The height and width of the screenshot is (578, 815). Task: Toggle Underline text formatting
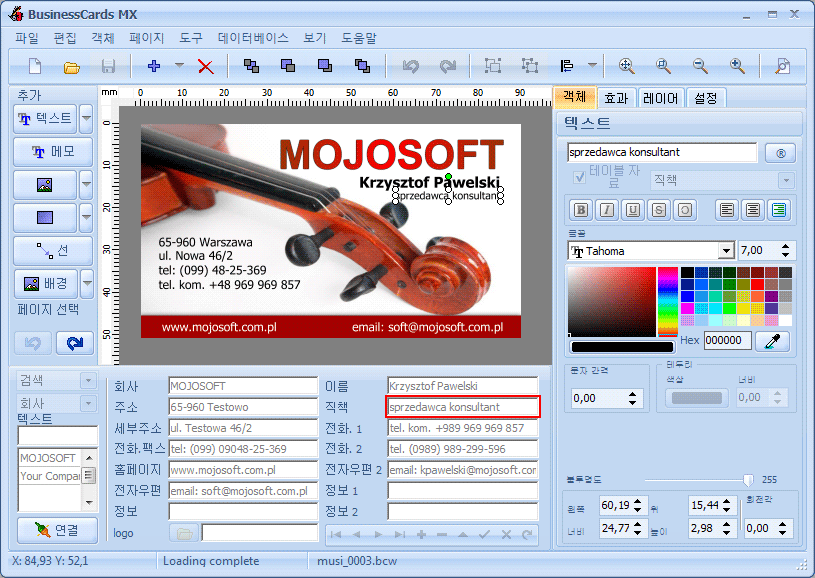tap(633, 210)
